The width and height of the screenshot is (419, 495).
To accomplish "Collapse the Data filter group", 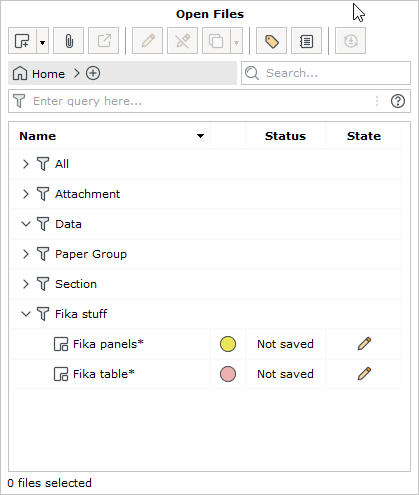I will pyautogui.click(x=26, y=224).
